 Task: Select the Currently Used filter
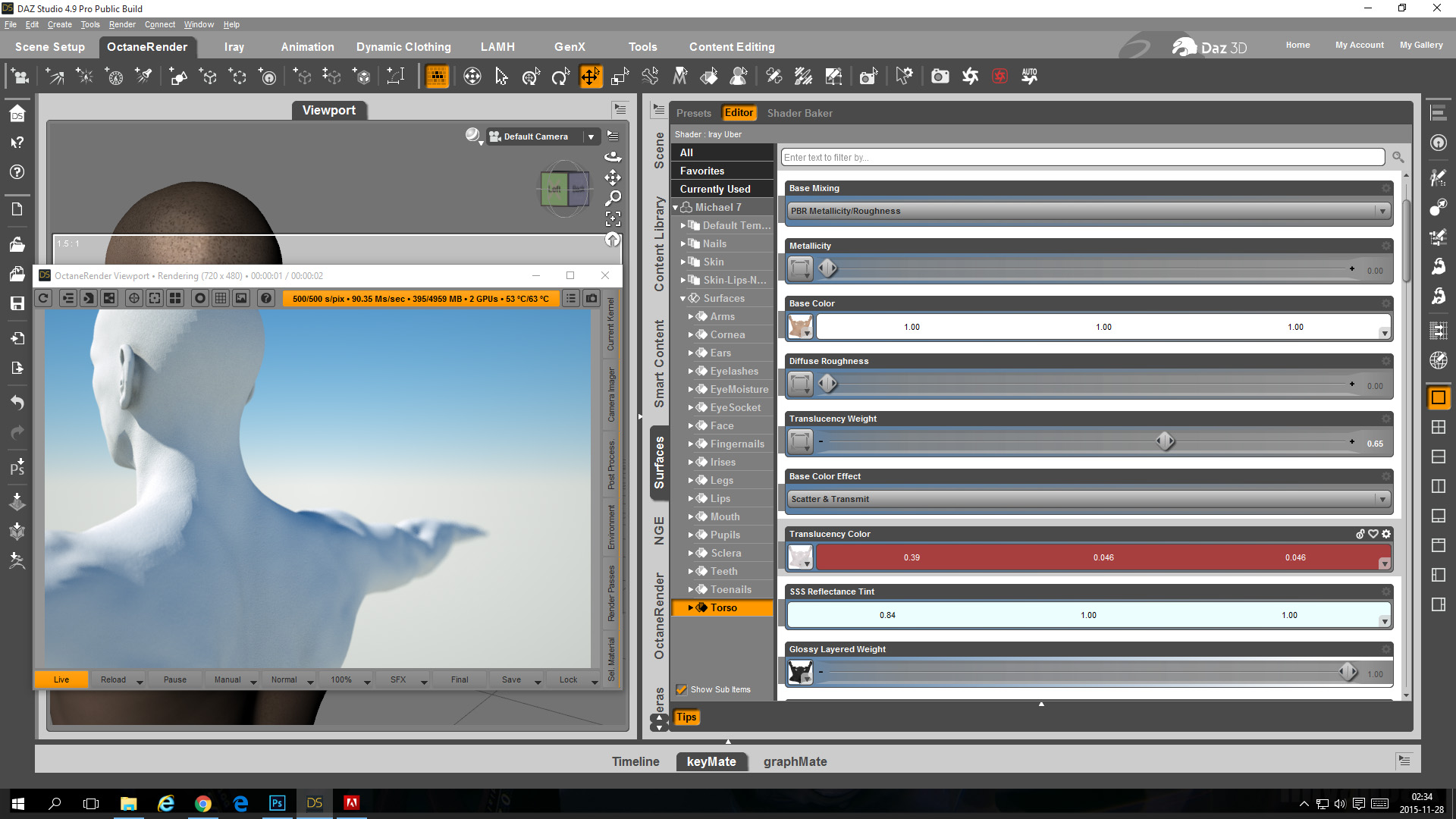tap(722, 189)
